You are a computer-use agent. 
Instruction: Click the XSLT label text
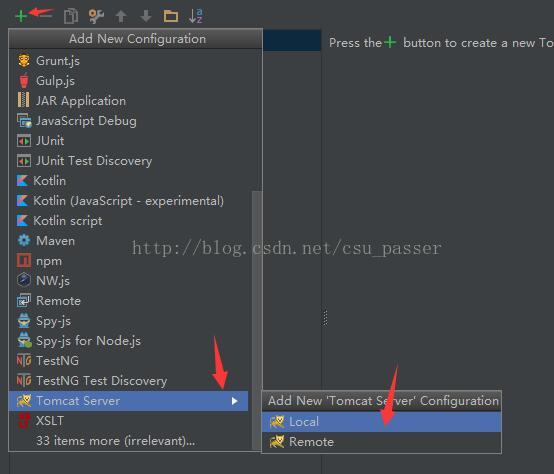(50, 421)
